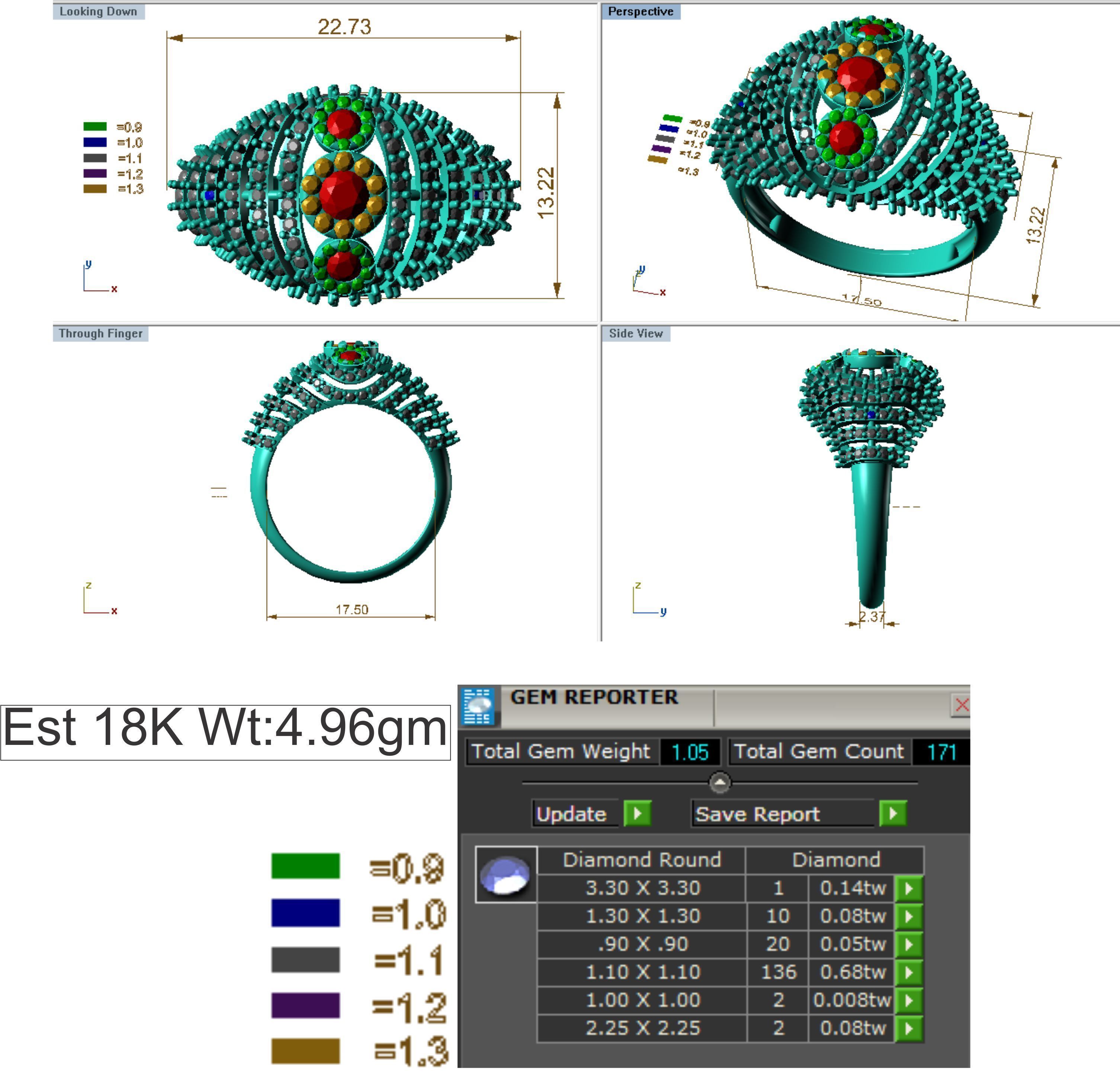Screen dimensions: 1120x1074
Task: Click the large brown =1.3 legend swatch
Action: click(305, 1051)
